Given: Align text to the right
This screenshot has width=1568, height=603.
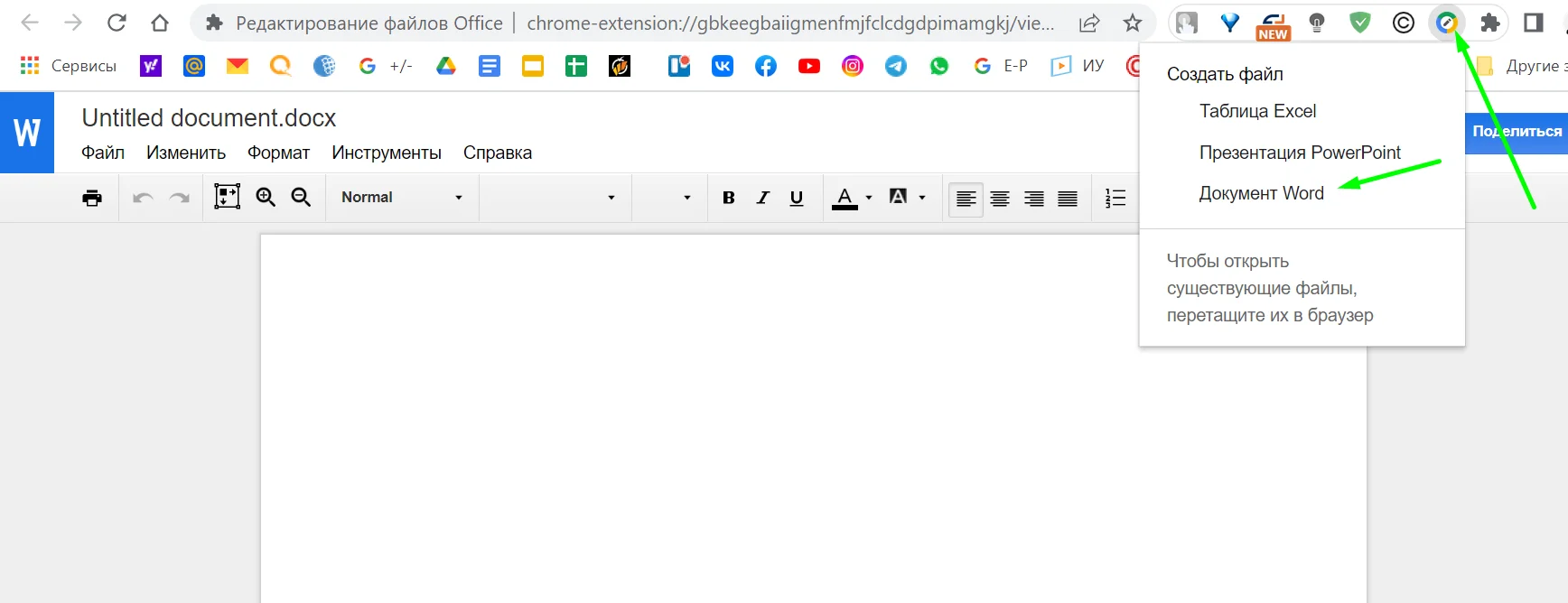Looking at the screenshot, I should pyautogui.click(x=1034, y=199).
